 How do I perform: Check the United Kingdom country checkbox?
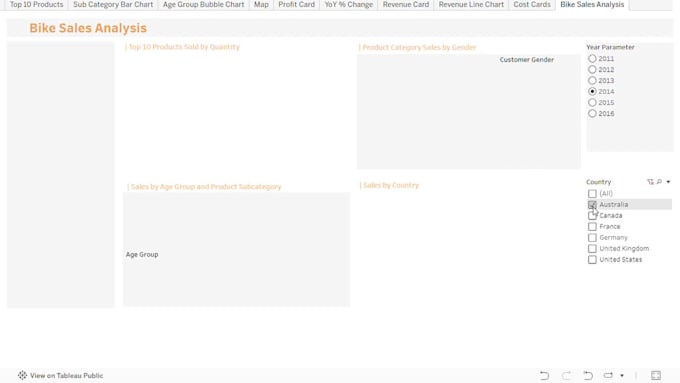pyautogui.click(x=592, y=249)
